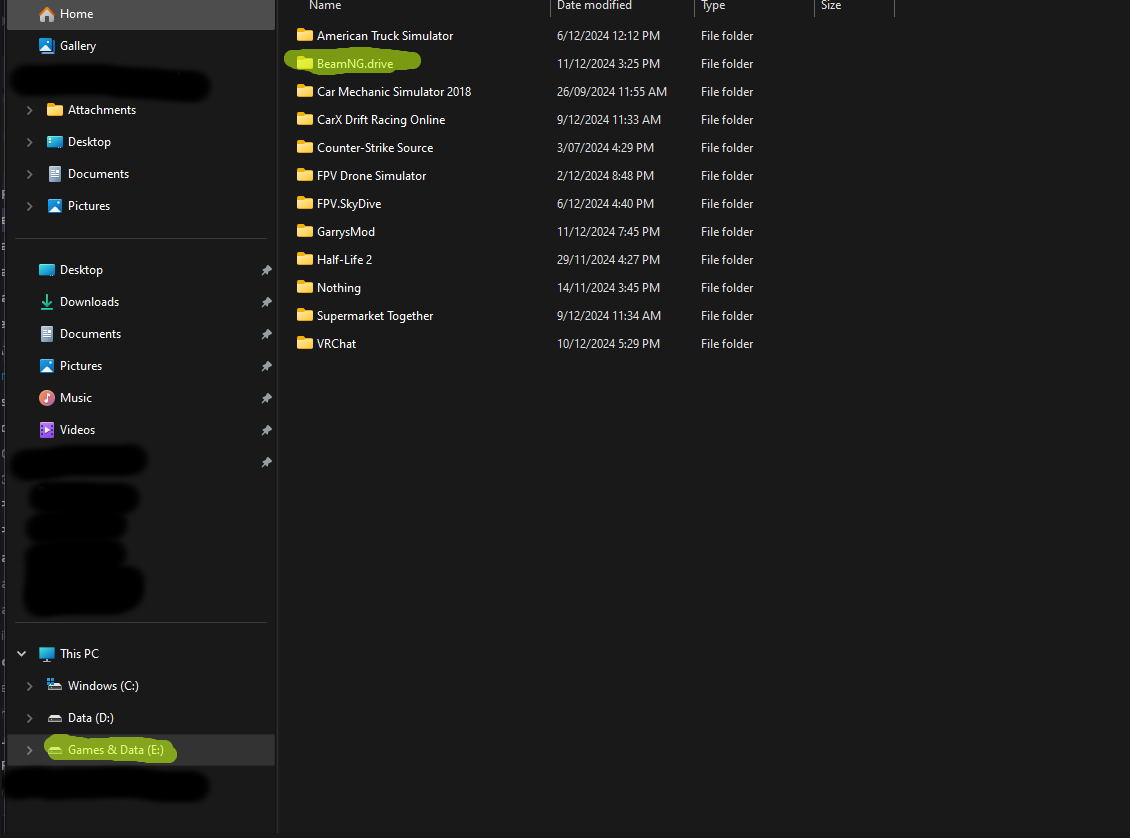Select the VRChat folder

337,344
